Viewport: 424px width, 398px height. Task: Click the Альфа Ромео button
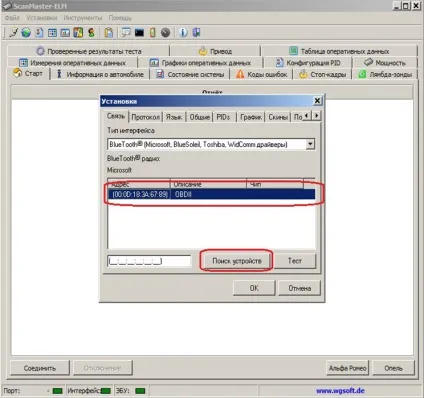pyautogui.click(x=347, y=368)
